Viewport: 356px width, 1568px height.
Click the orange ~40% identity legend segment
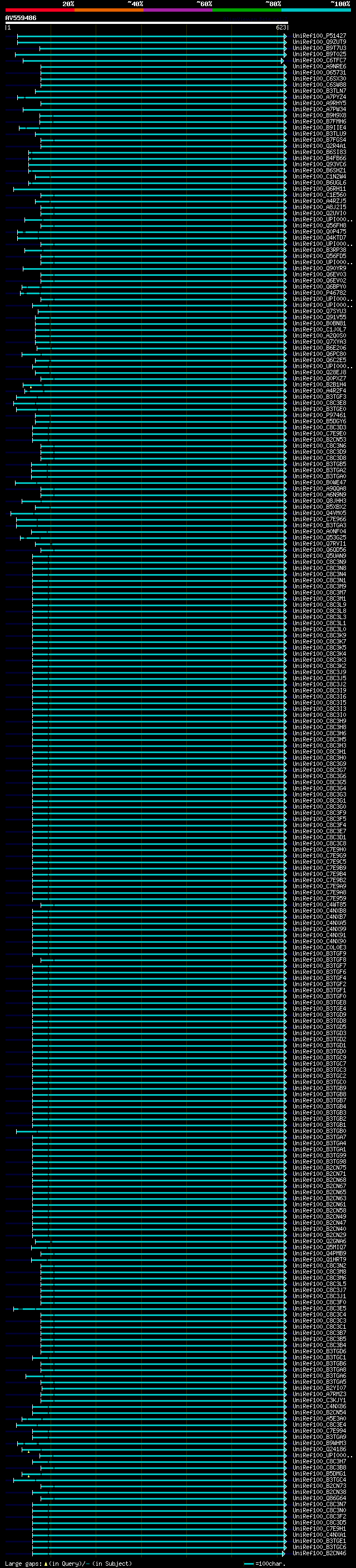tap(109, 10)
